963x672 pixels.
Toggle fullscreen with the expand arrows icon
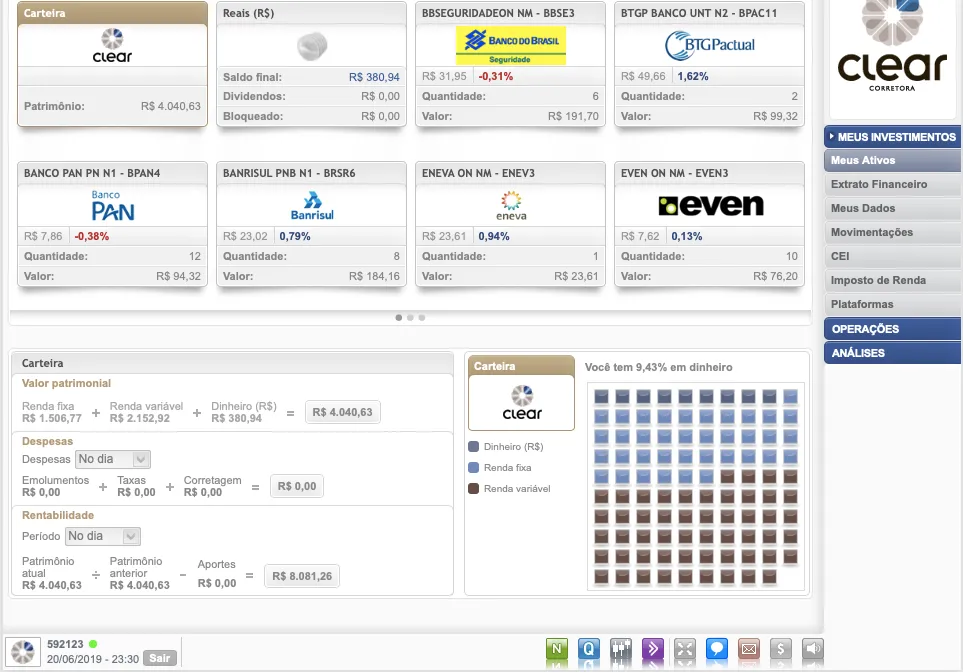685,649
